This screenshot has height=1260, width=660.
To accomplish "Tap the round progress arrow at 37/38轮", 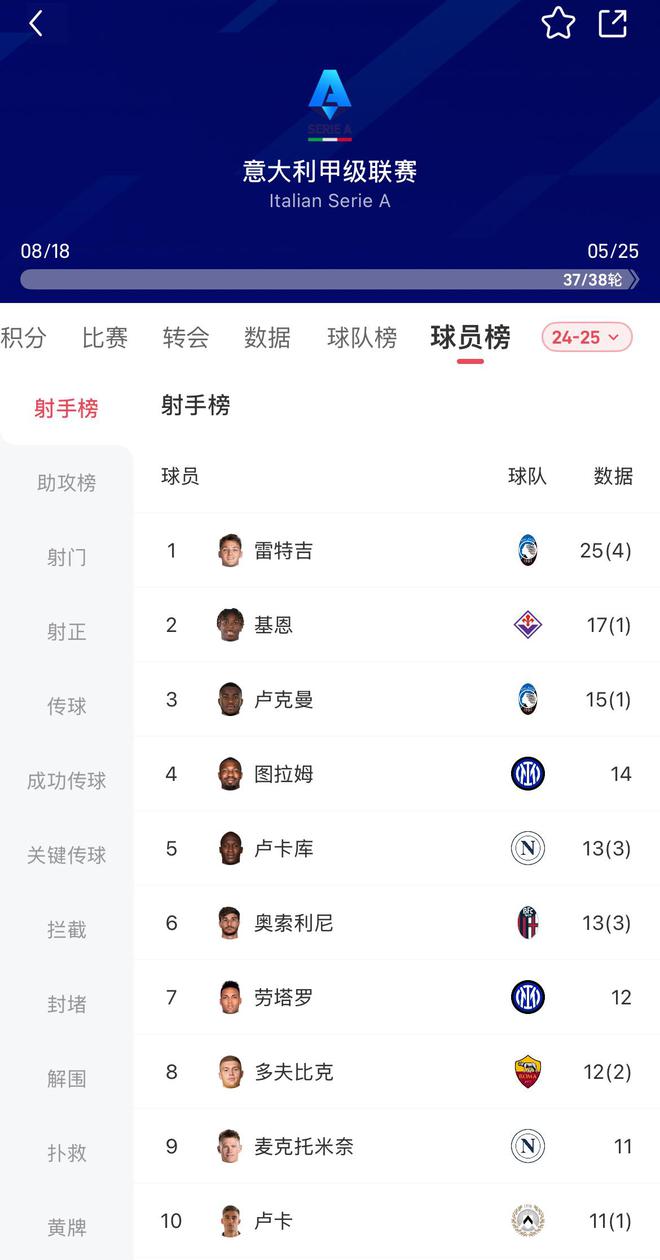I will 633,280.
